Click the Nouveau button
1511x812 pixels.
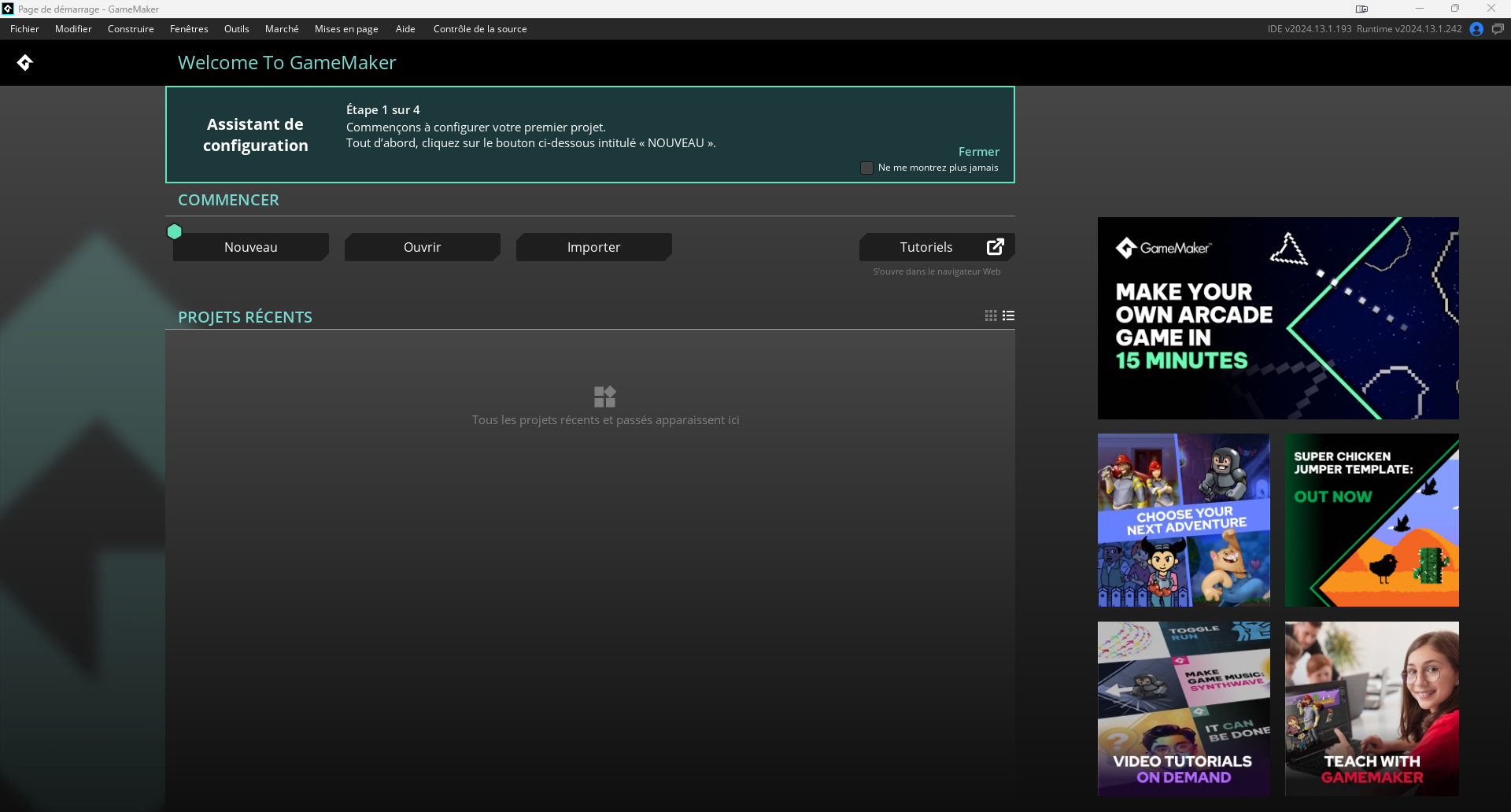click(x=251, y=247)
